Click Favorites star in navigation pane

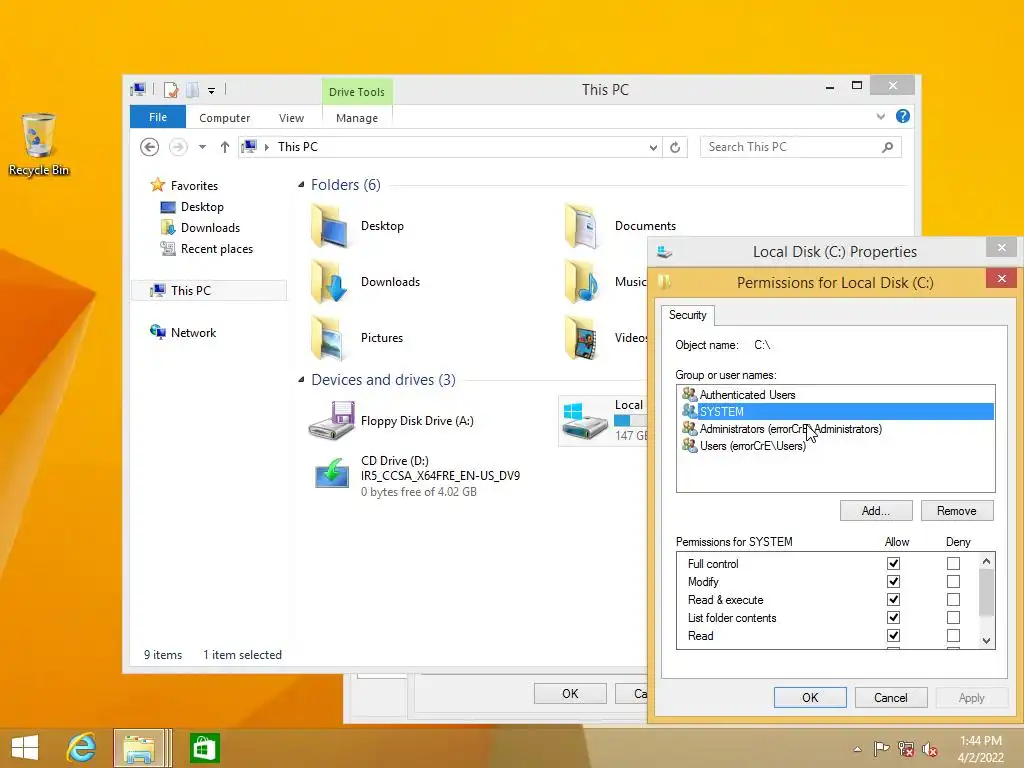[157, 185]
